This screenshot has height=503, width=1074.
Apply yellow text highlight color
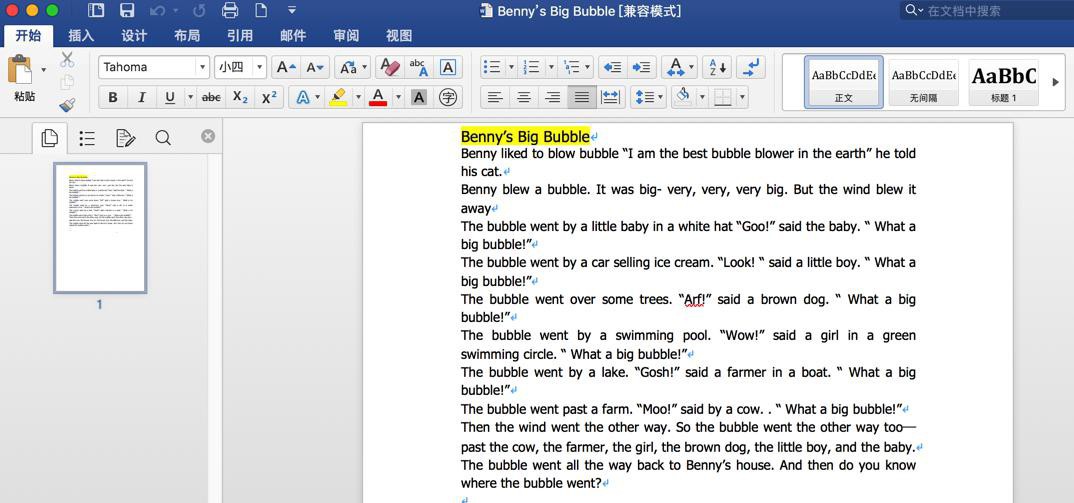coord(338,97)
